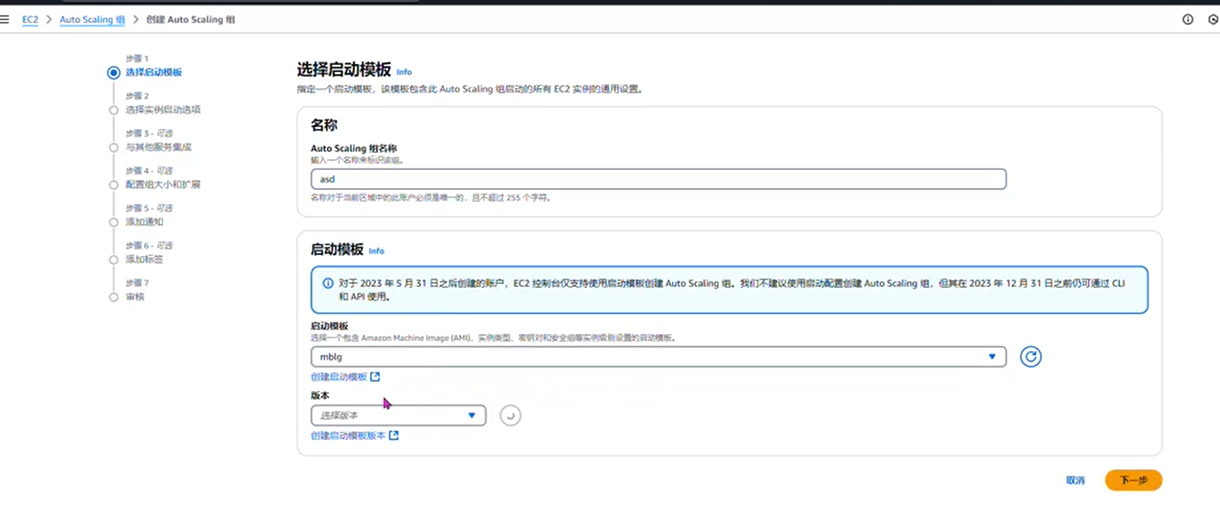
Task: Click the 步骤 2 label text
Action: click(x=137, y=96)
